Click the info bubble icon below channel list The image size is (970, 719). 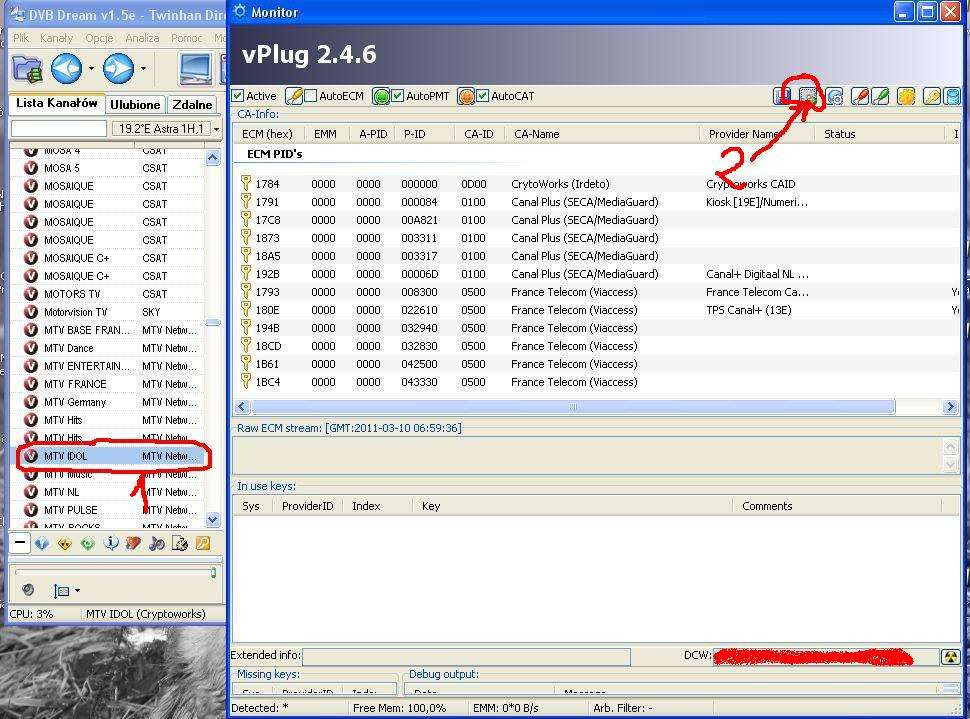point(111,543)
